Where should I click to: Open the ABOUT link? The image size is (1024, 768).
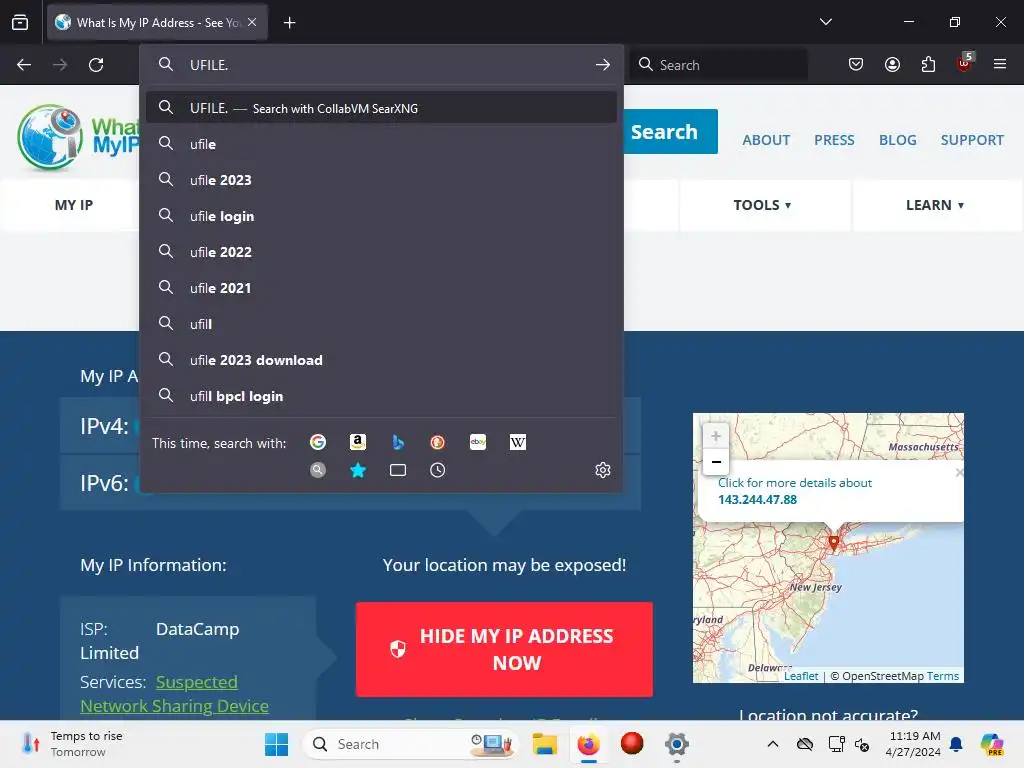coord(766,140)
